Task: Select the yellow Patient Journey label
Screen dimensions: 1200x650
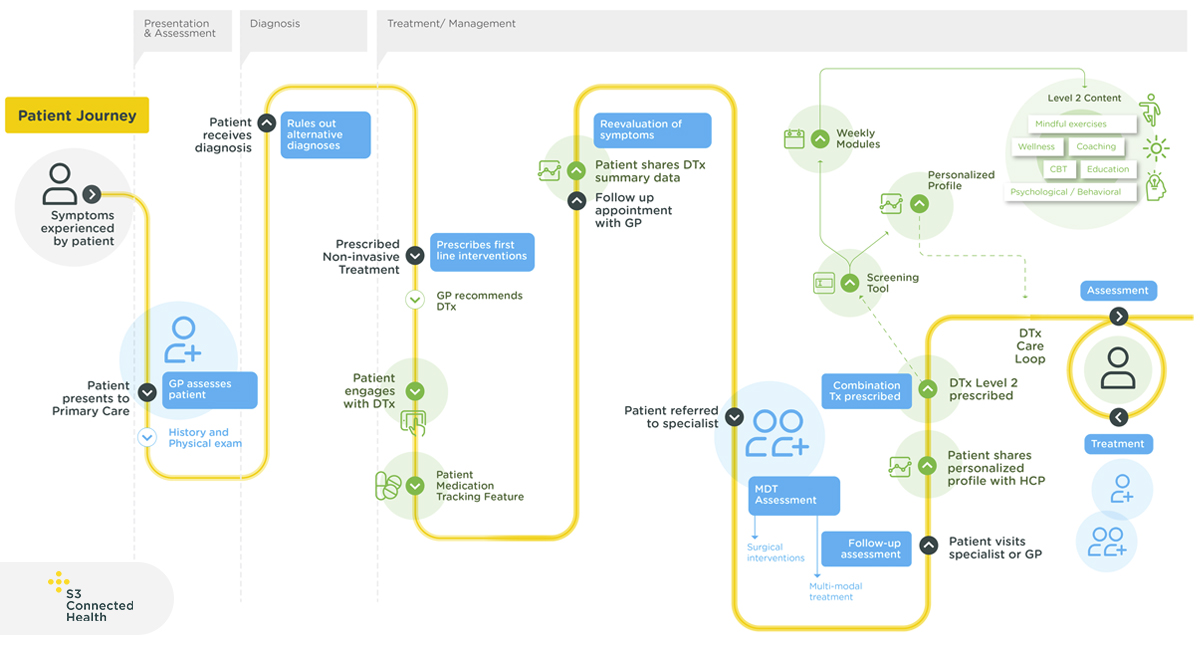Action: click(x=77, y=115)
